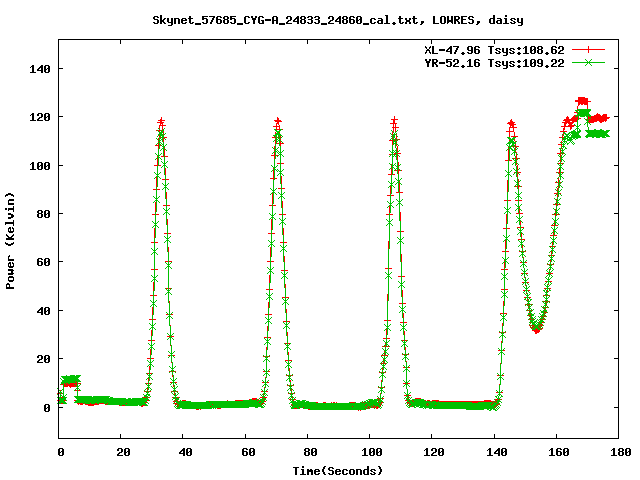
Task: Click the calibration bump near 4 seconds
Action: (x=70, y=381)
